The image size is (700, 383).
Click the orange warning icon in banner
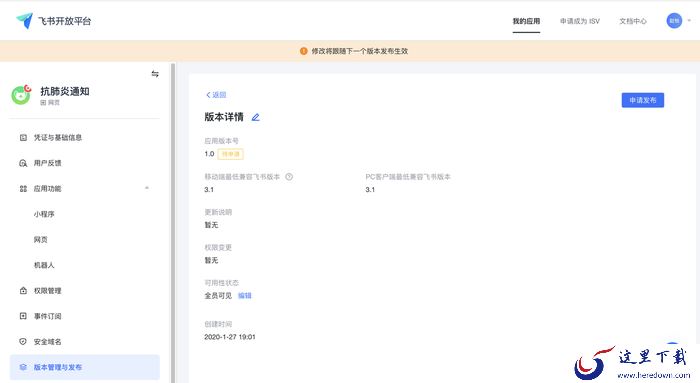304,51
